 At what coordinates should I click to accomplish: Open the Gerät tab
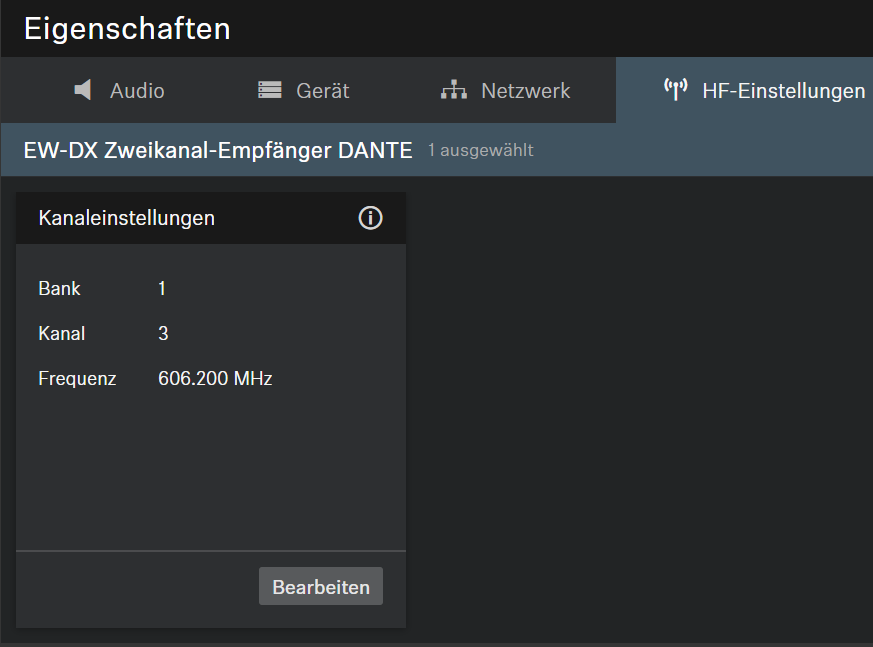[322, 91]
